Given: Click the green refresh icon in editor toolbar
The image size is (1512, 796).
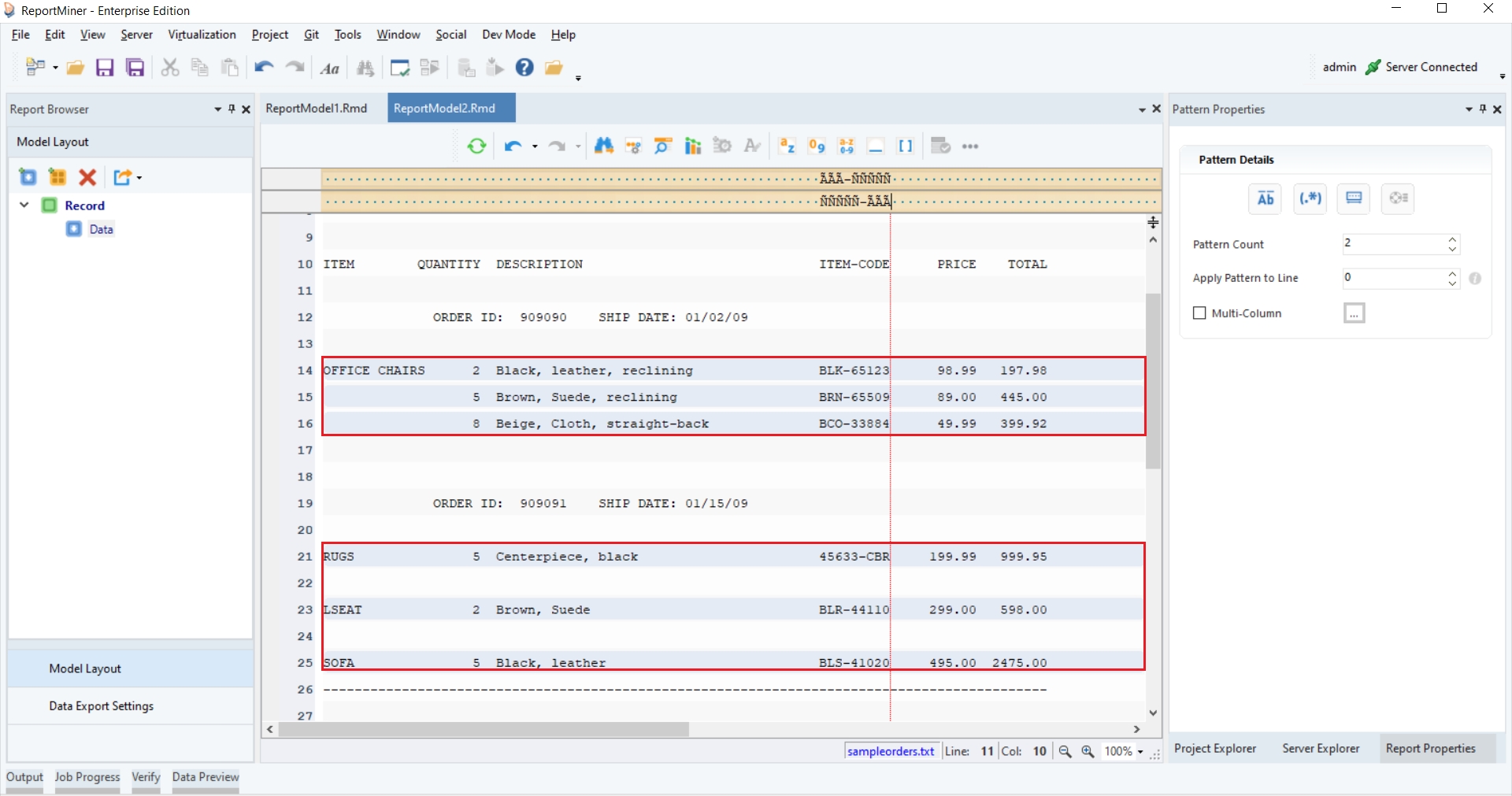Looking at the screenshot, I should click(x=476, y=146).
